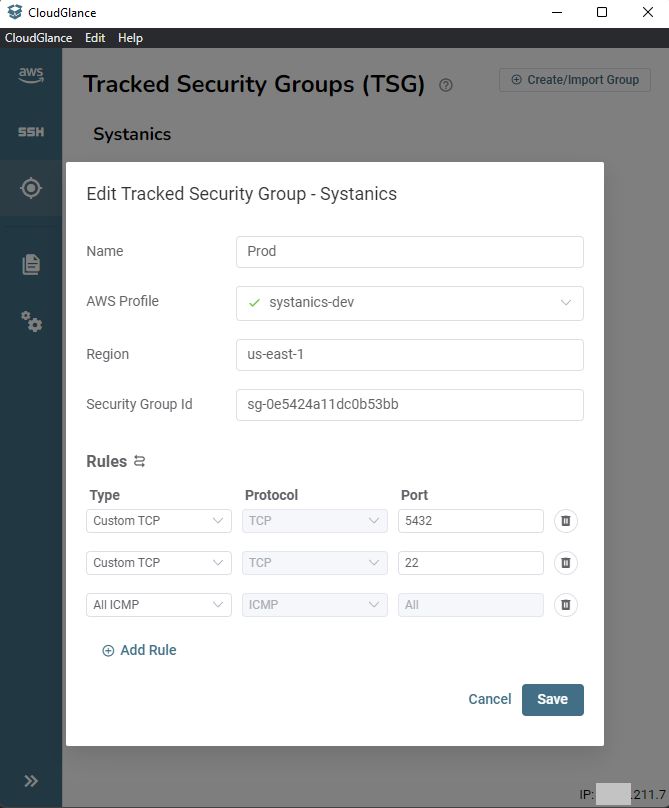
Task: Open the CloudGlance menu
Action: click(x=39, y=38)
